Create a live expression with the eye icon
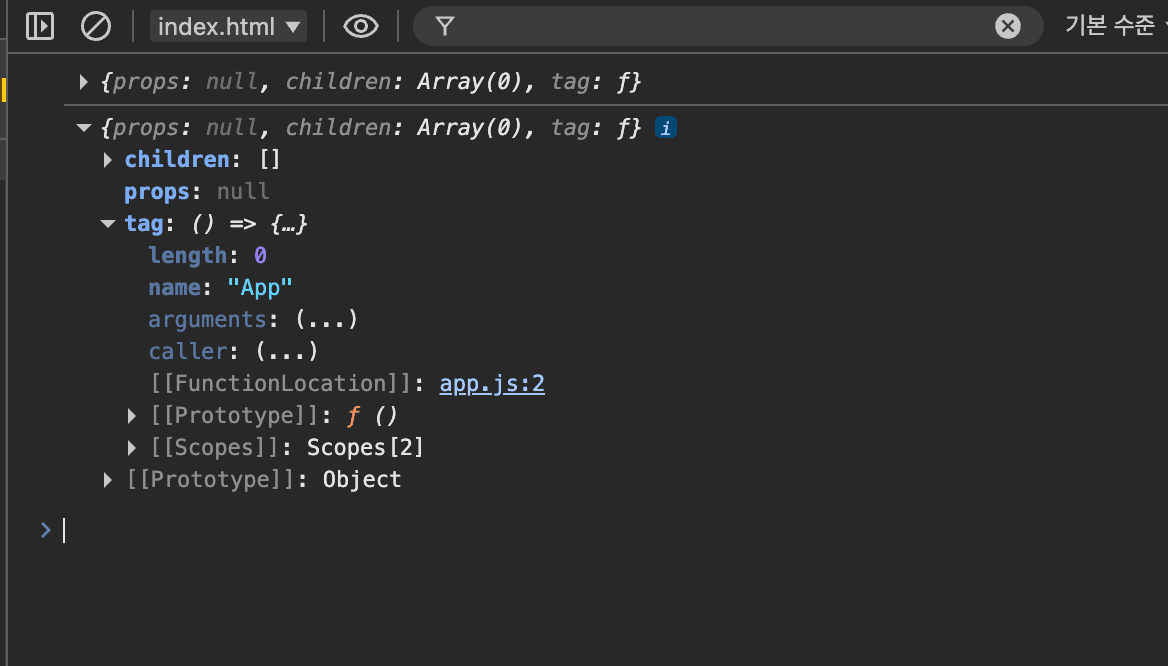1168x666 pixels. tap(361, 27)
